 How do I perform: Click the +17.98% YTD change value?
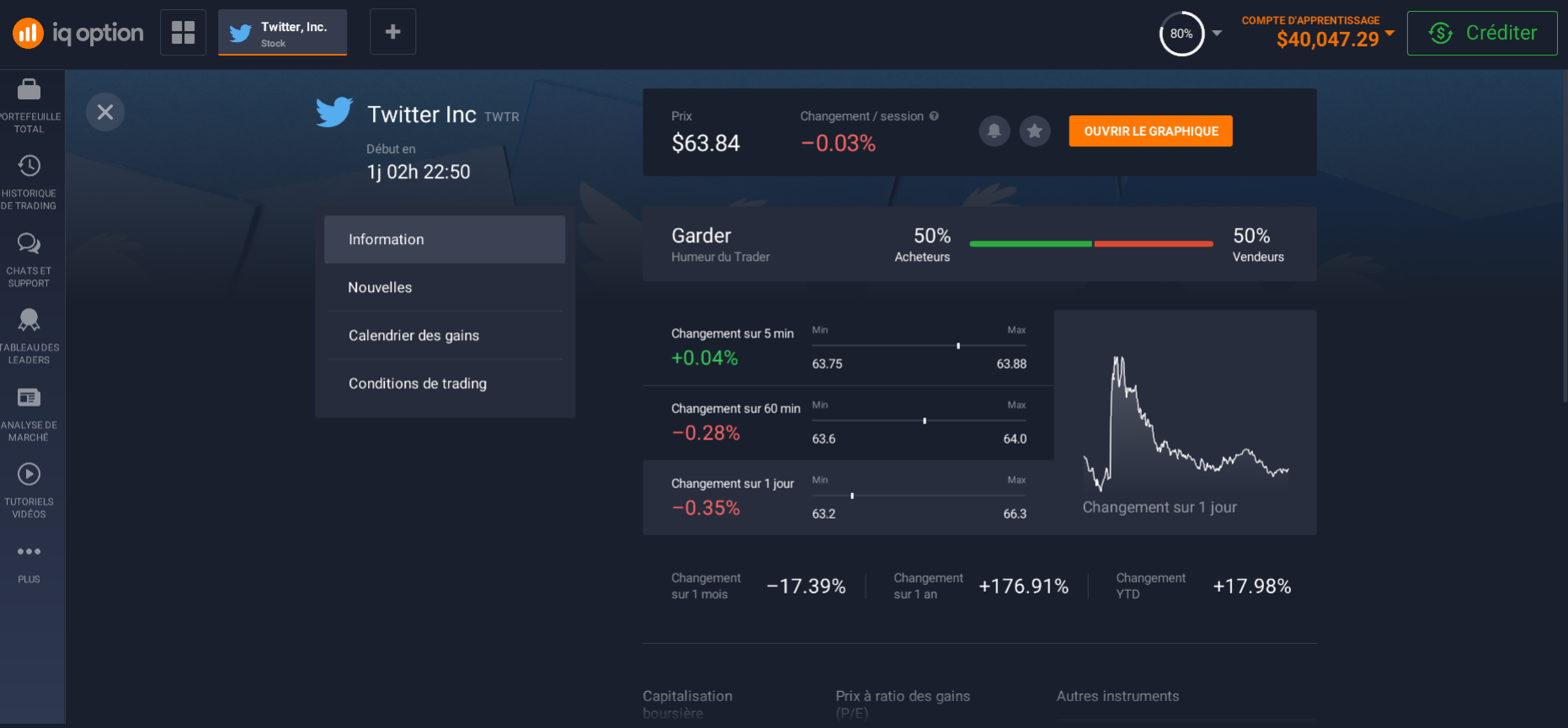pos(1251,587)
